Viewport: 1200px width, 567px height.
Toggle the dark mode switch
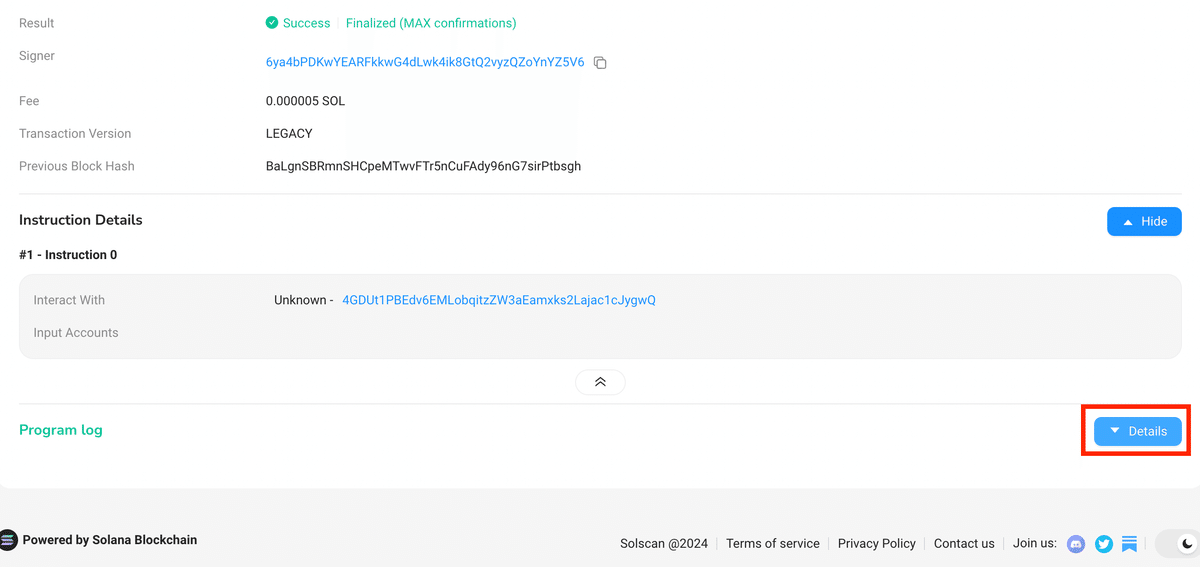point(1177,544)
